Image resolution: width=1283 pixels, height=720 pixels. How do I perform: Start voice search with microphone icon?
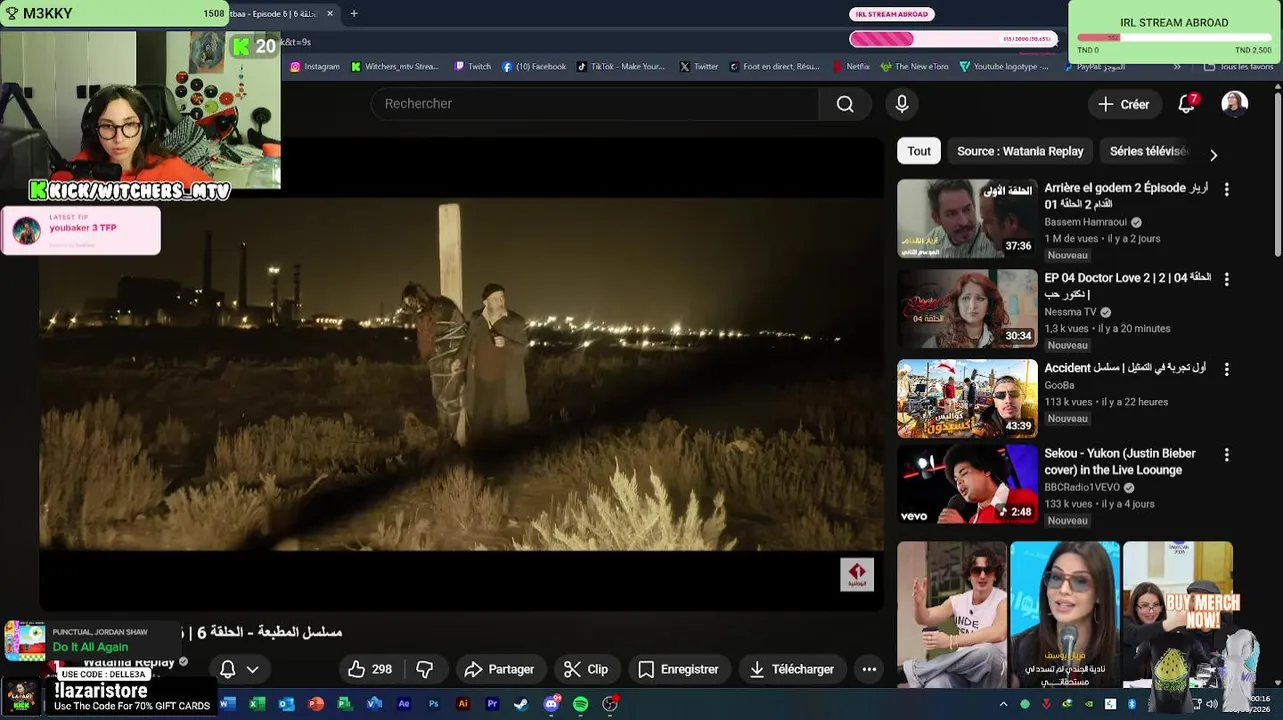click(x=902, y=104)
